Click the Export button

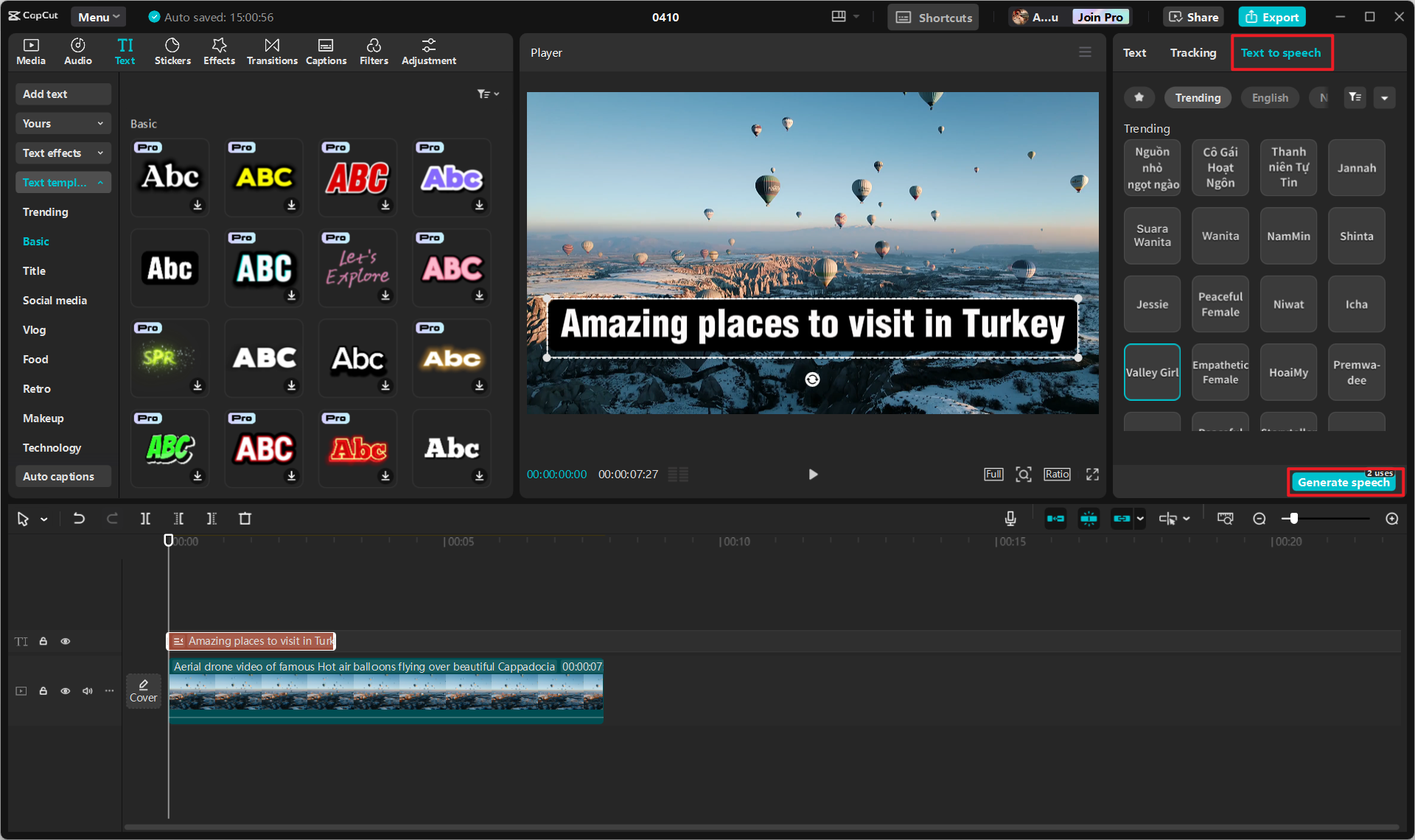1272,17
